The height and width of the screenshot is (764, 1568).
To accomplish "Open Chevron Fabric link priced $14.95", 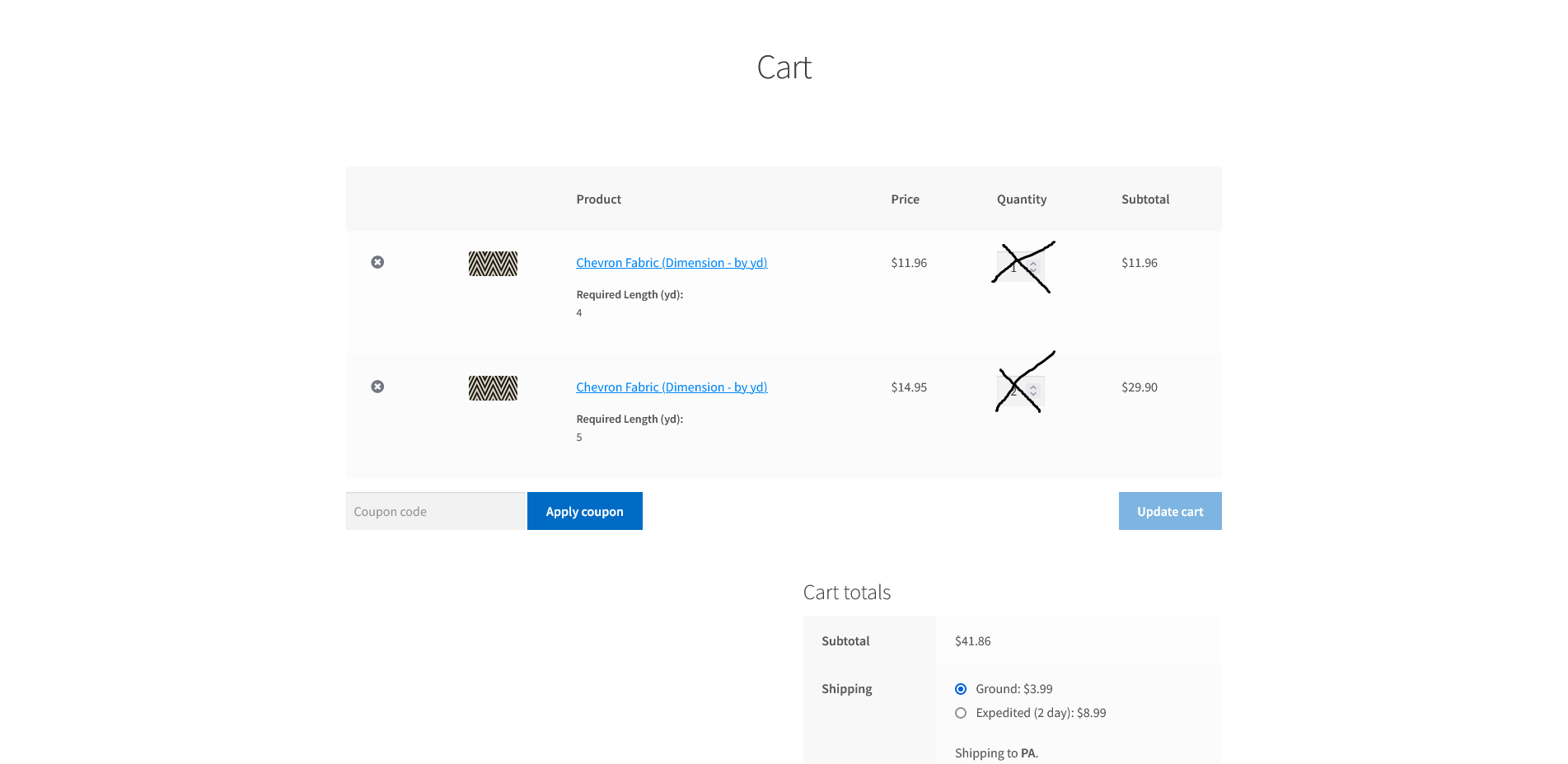I will [672, 387].
